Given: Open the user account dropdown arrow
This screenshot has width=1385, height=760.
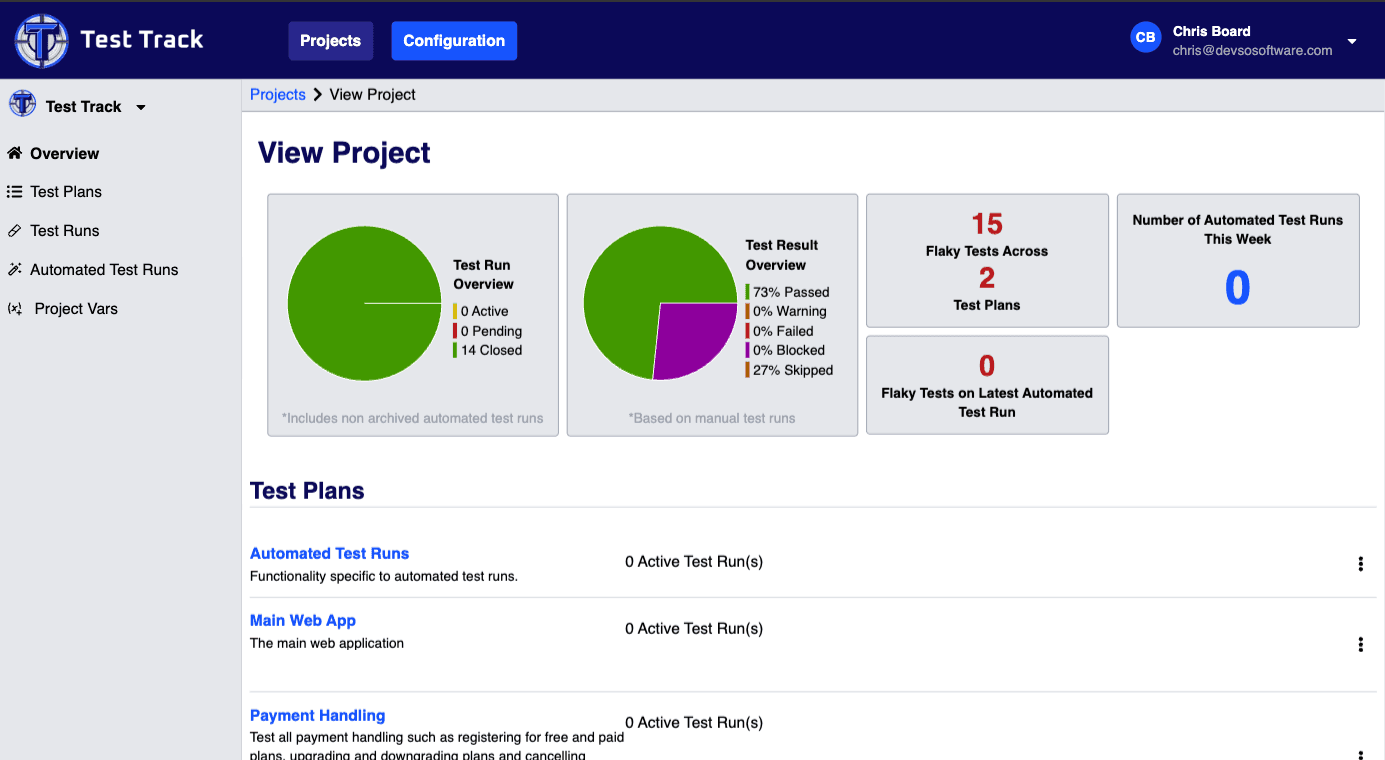Looking at the screenshot, I should (x=1352, y=42).
